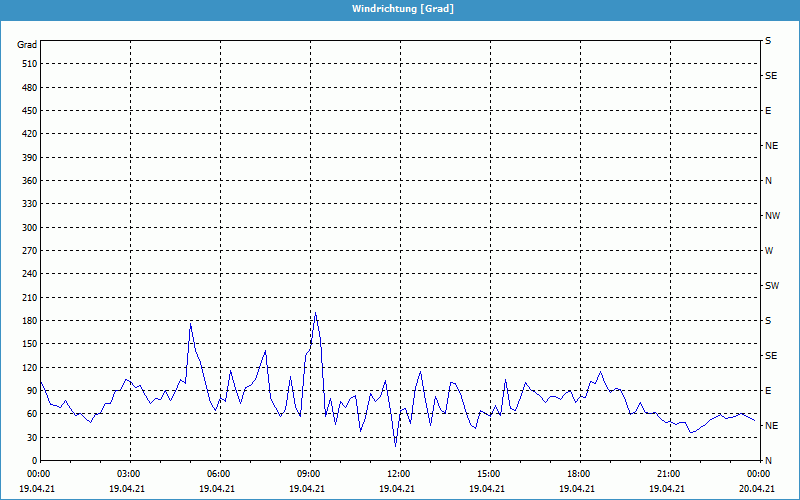
Task: Click the 90 degree y-axis label
Action: pos(30,391)
